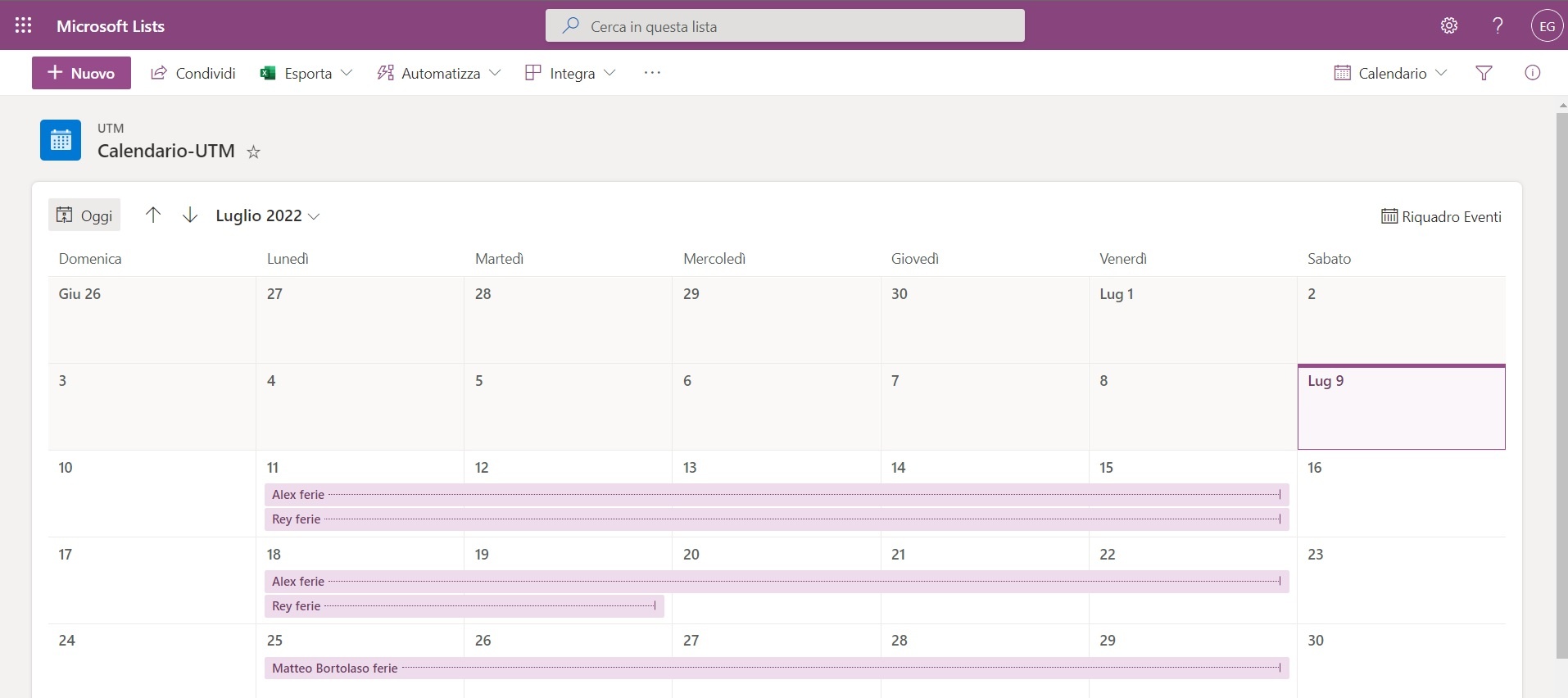Image resolution: width=1568 pixels, height=698 pixels.
Task: Go to previous month with up arrow
Action: [153, 215]
